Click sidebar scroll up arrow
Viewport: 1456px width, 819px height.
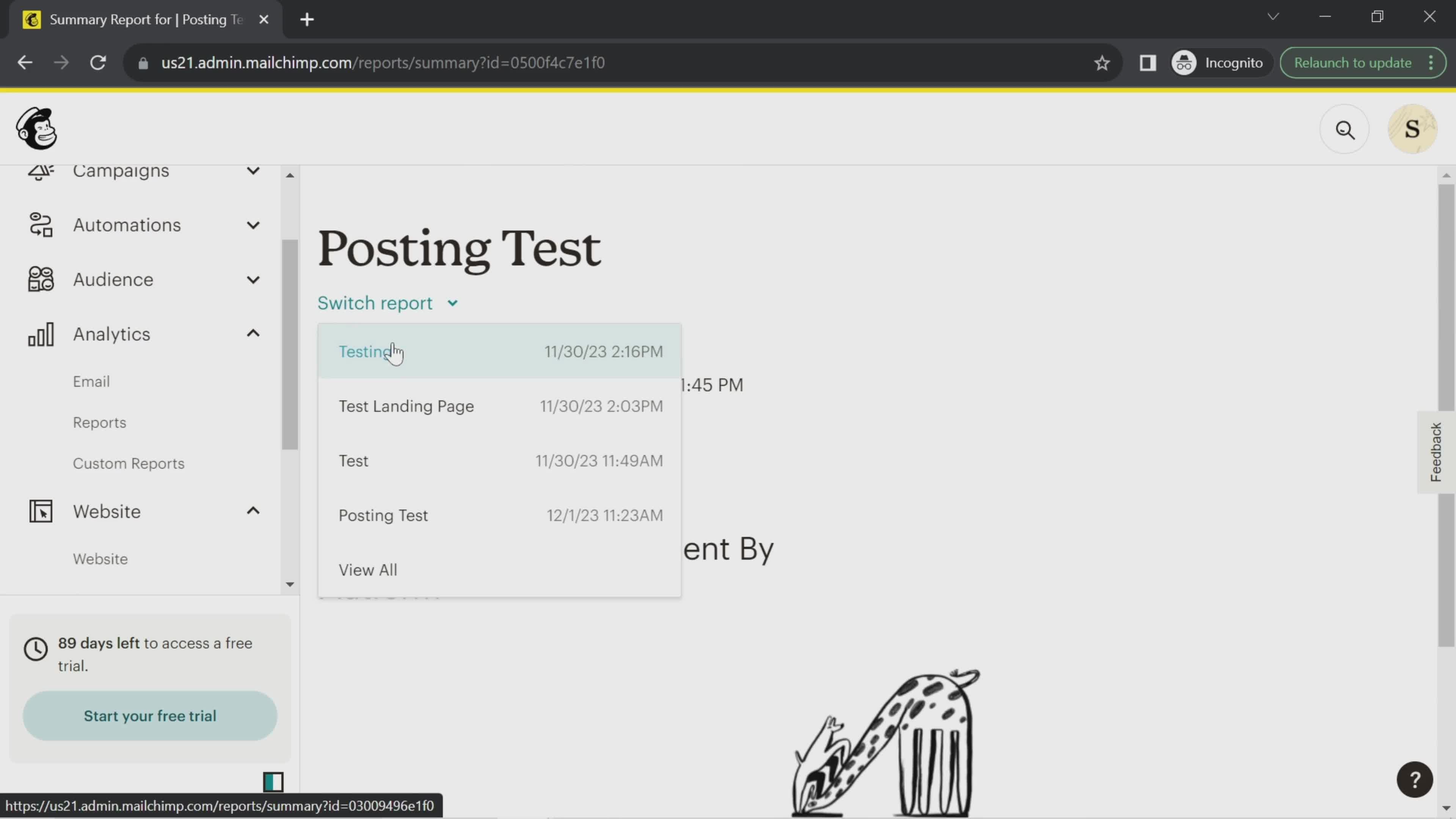pyautogui.click(x=290, y=175)
